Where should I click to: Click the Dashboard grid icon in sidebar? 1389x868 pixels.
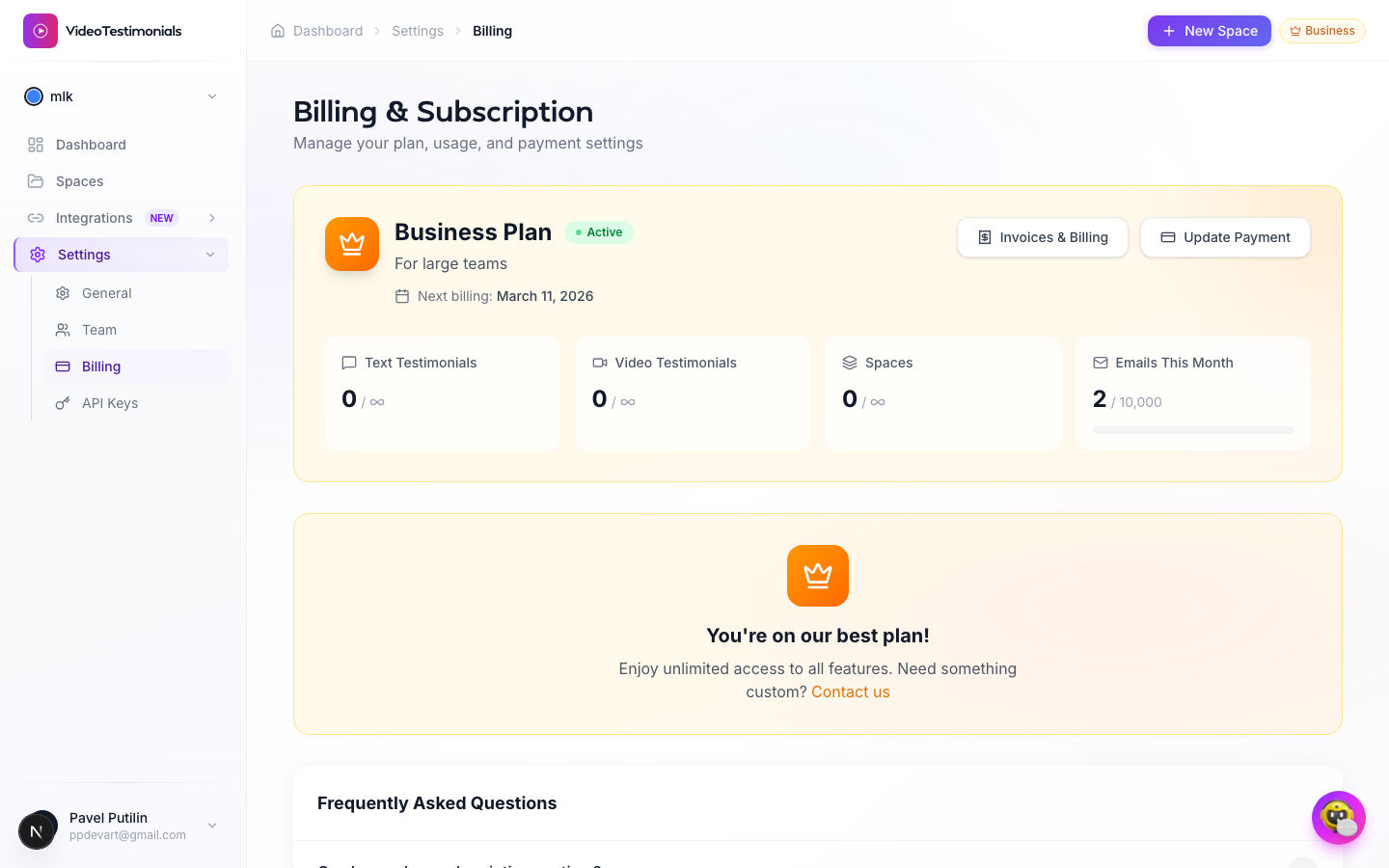(x=36, y=145)
